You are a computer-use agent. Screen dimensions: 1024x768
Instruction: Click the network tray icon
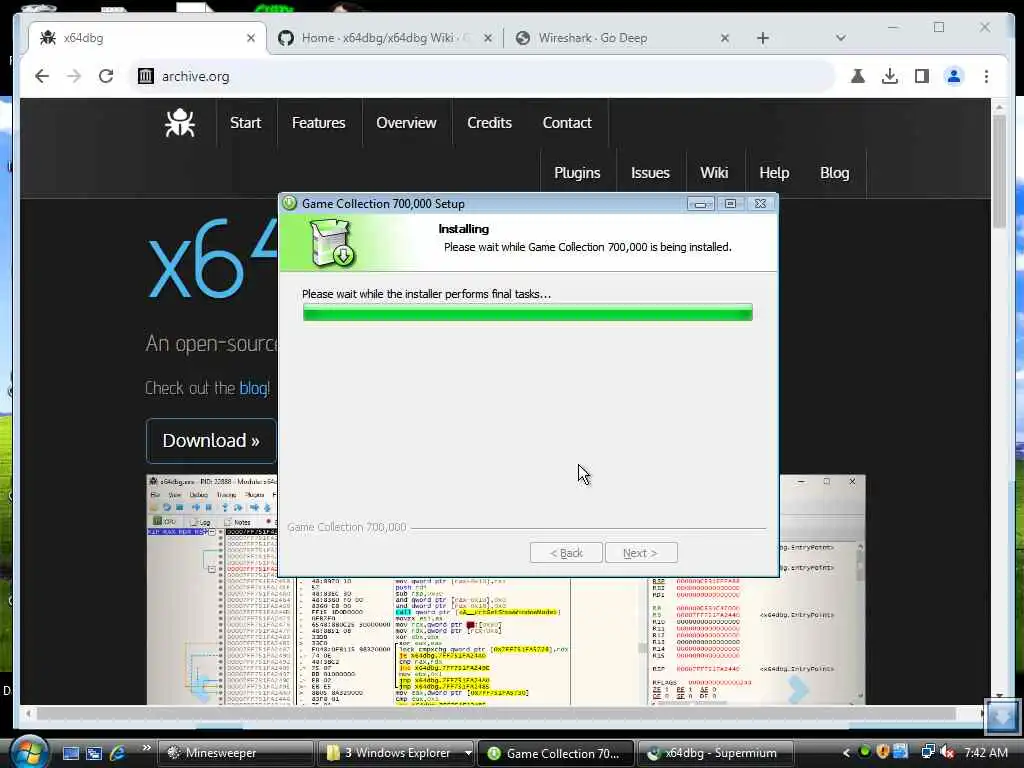(x=928, y=752)
